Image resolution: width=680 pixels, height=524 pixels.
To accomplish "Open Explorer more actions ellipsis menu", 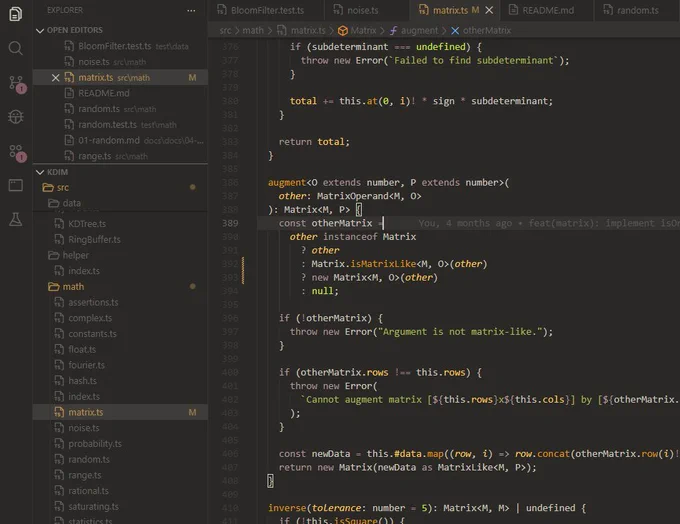I will [x=191, y=10].
